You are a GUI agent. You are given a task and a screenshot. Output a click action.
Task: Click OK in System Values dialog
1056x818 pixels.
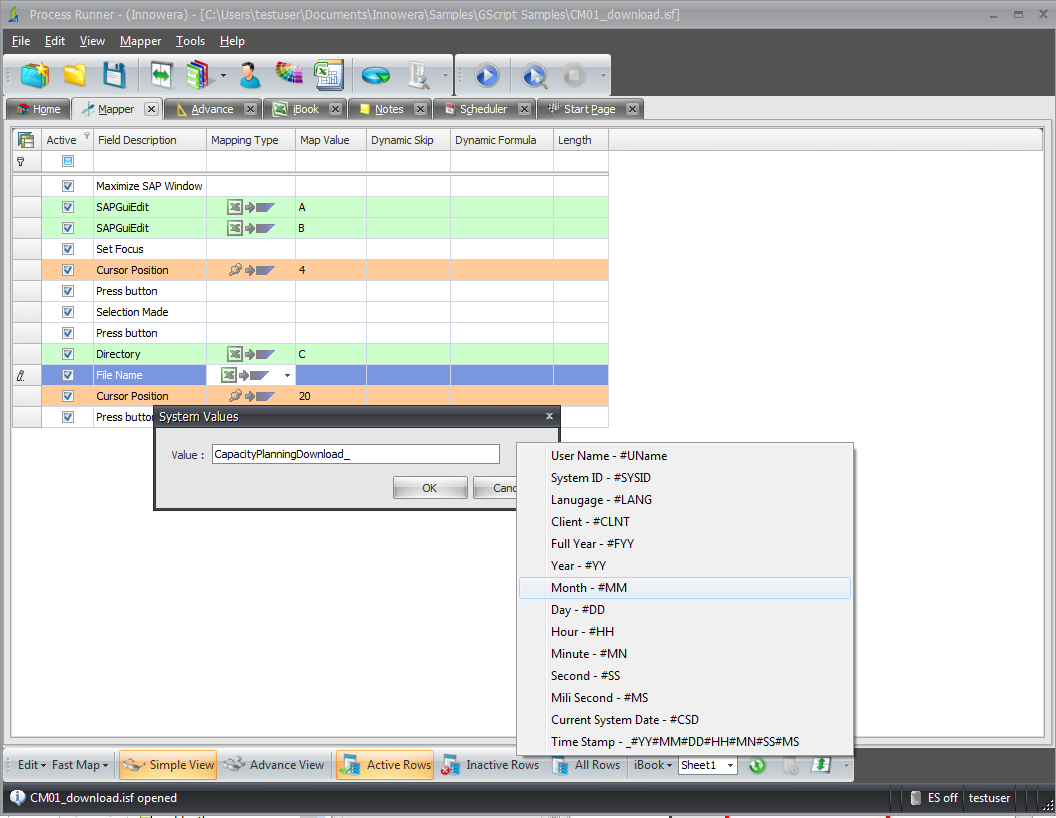point(429,488)
